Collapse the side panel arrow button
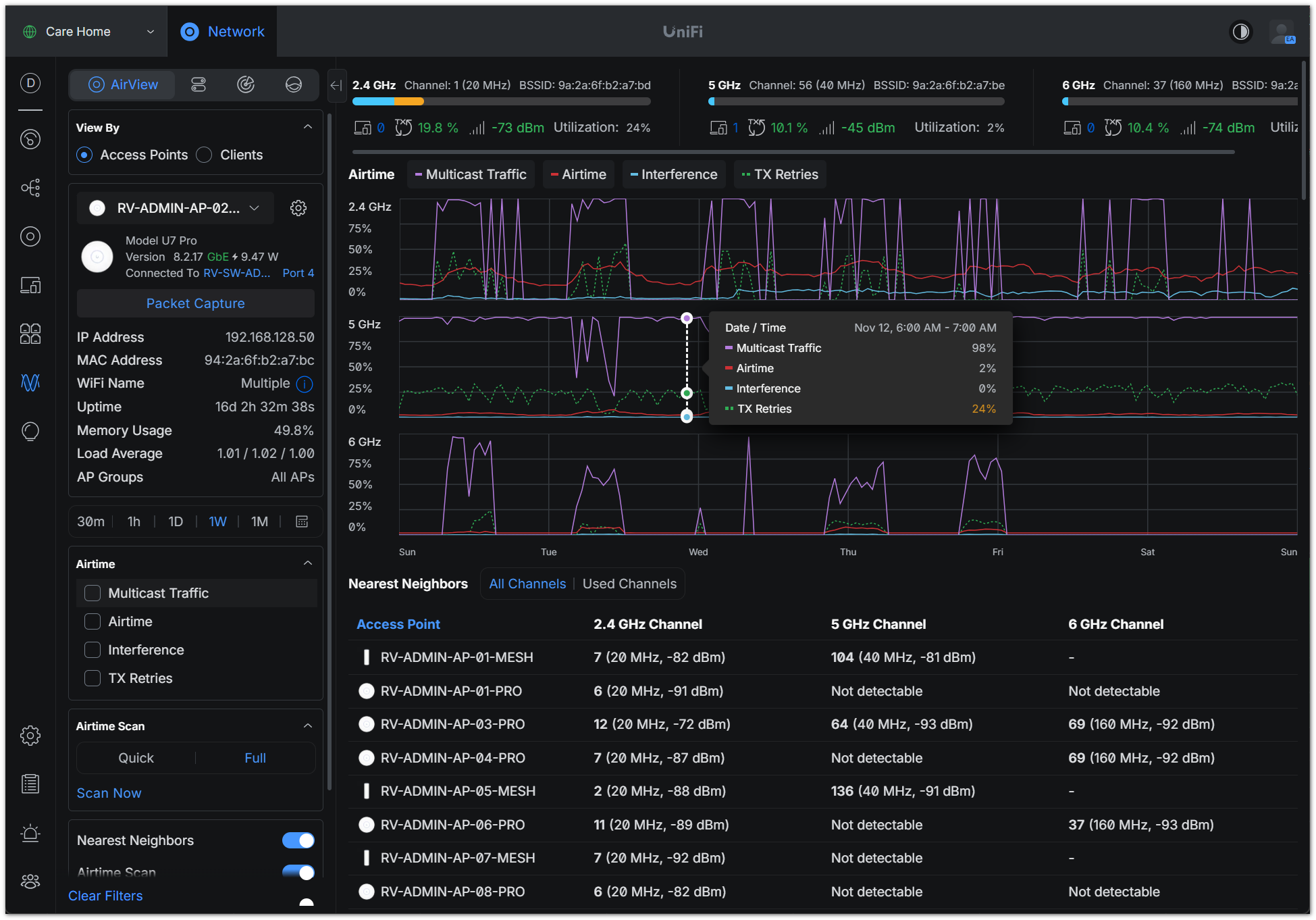1316x920 pixels. point(336,85)
